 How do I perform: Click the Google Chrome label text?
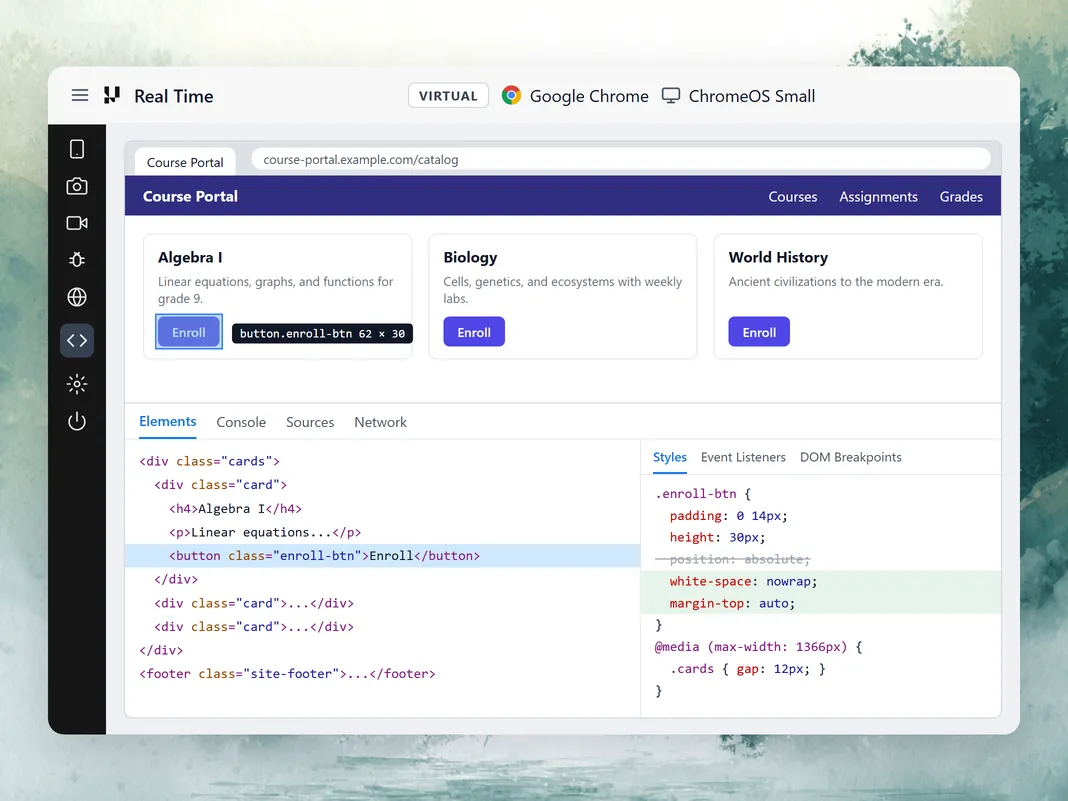[x=589, y=96]
